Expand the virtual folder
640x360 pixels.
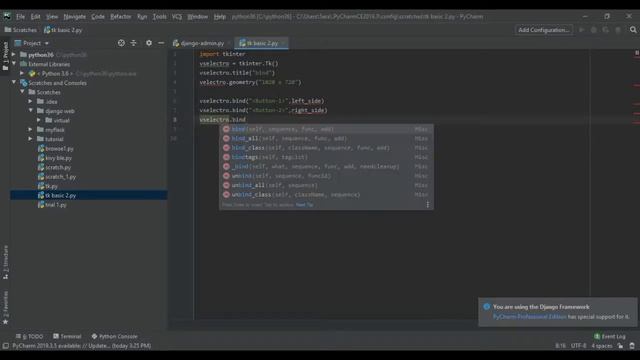[x=39, y=120]
